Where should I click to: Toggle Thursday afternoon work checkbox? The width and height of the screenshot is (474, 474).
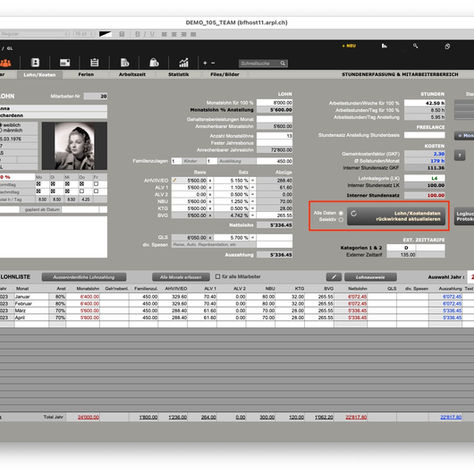82,191
